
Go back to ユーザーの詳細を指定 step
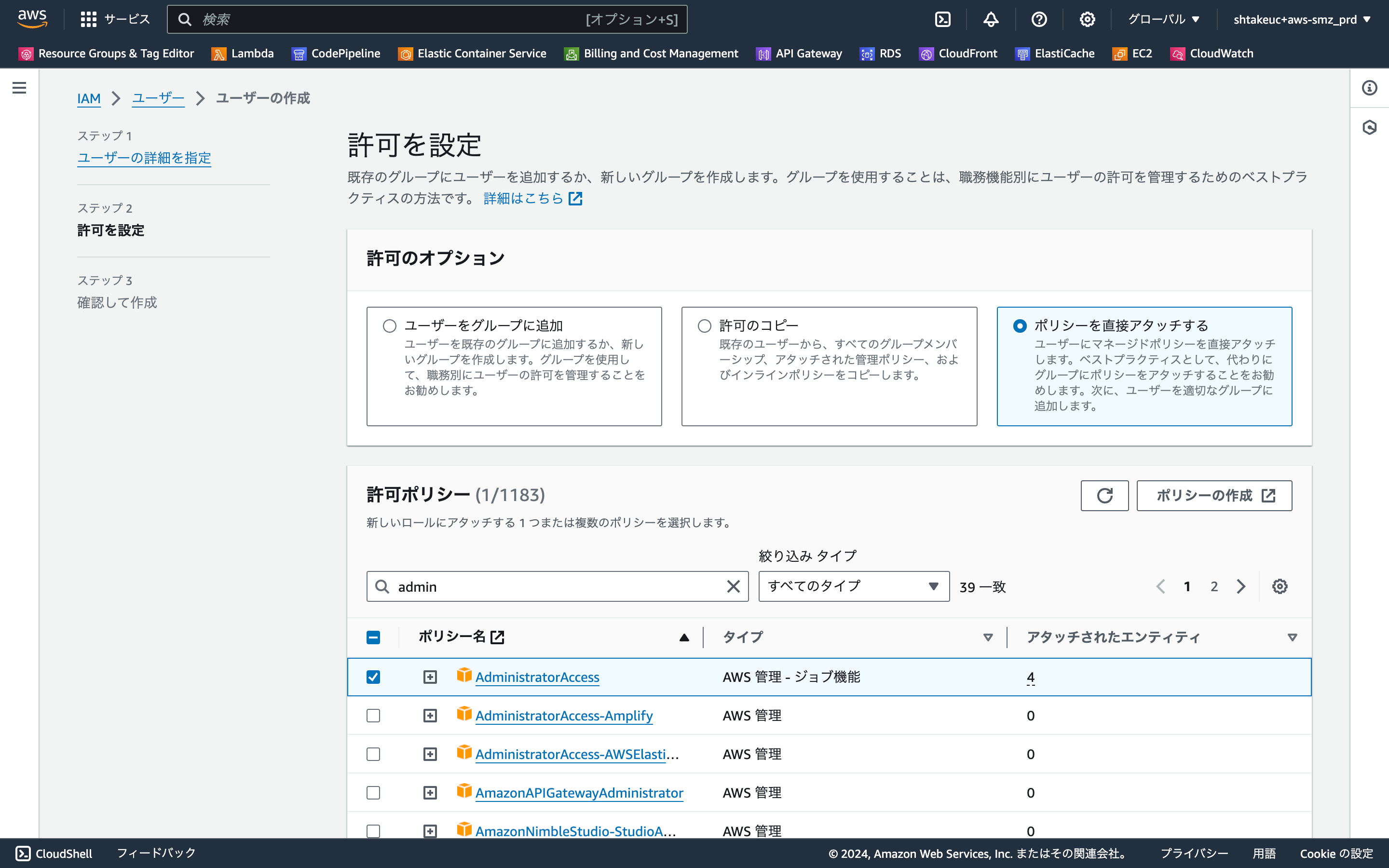click(x=144, y=158)
